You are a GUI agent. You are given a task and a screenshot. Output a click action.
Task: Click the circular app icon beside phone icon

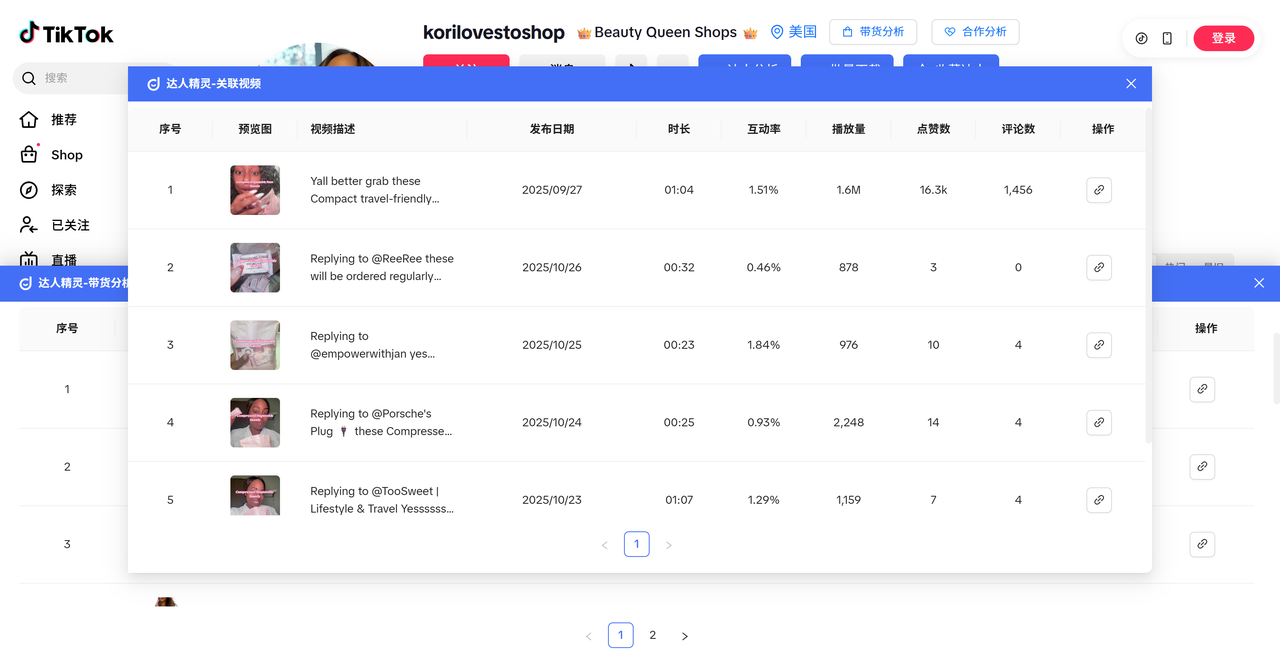[1142, 38]
